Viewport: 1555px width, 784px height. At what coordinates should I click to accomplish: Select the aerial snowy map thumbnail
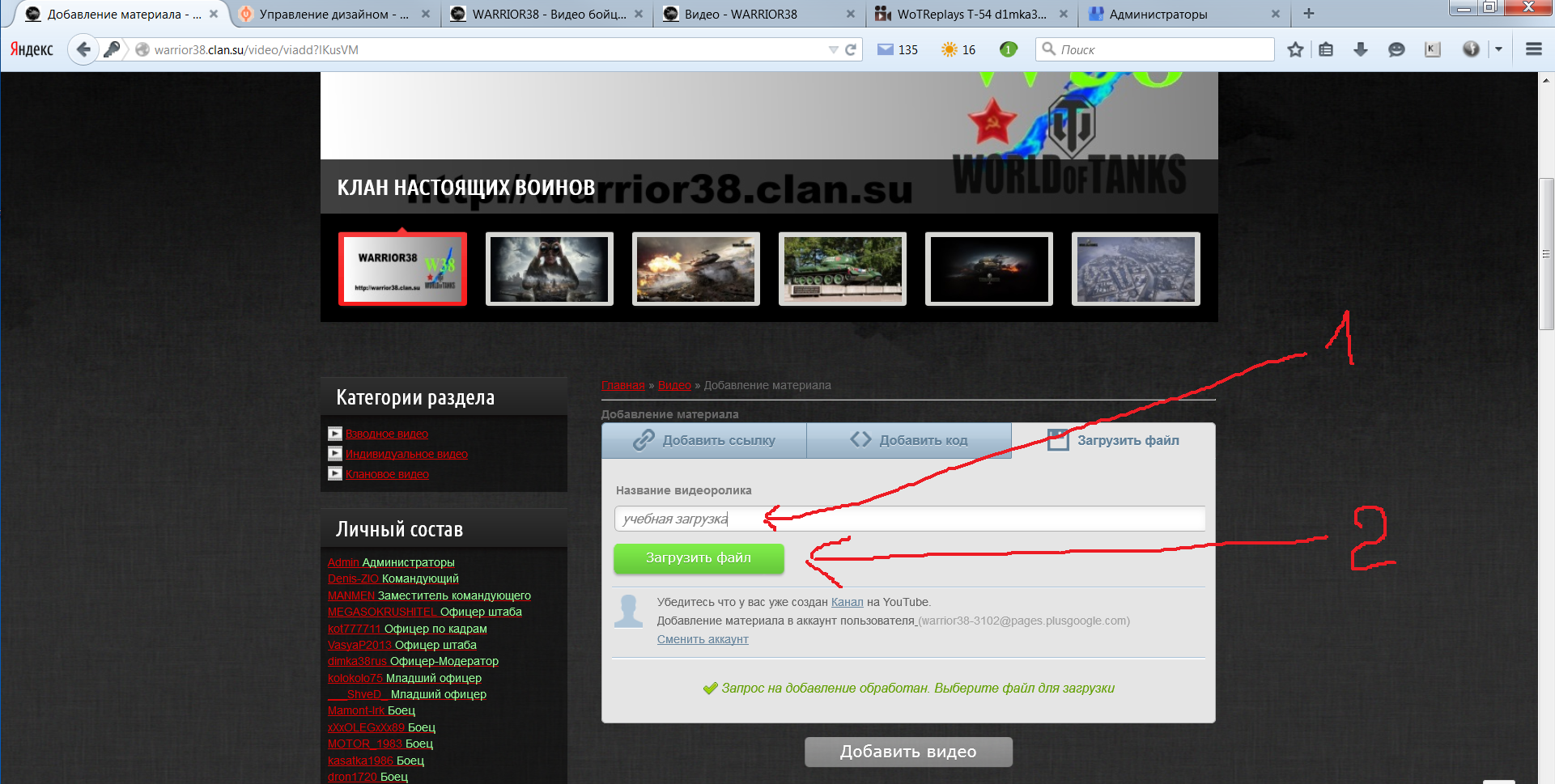[1136, 269]
